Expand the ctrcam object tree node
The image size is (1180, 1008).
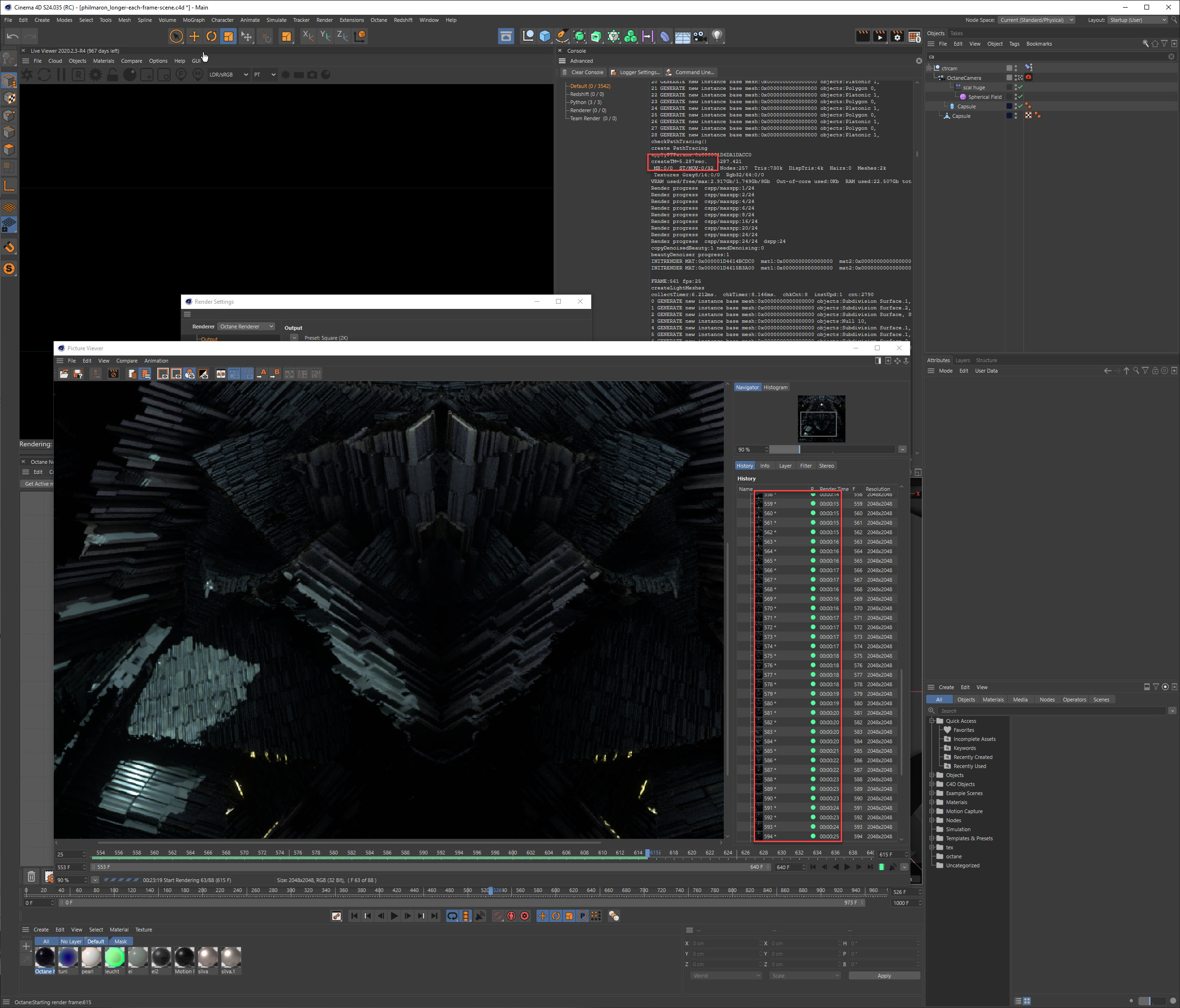(x=930, y=68)
